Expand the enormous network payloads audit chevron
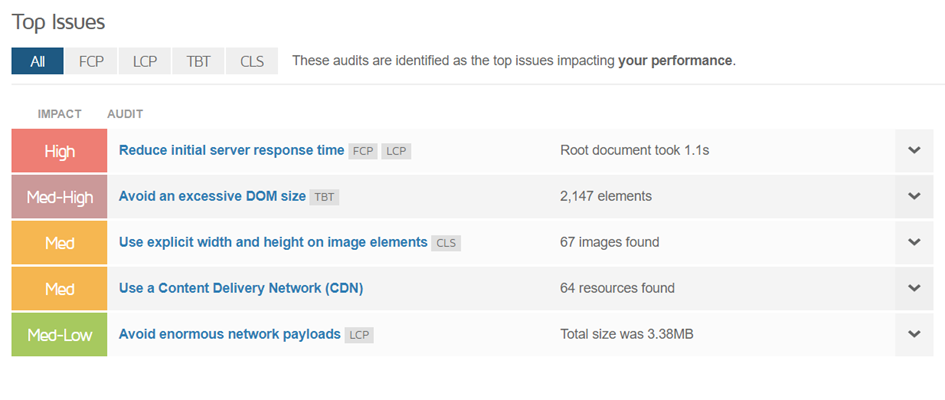This screenshot has height=400, width=945. tap(913, 334)
